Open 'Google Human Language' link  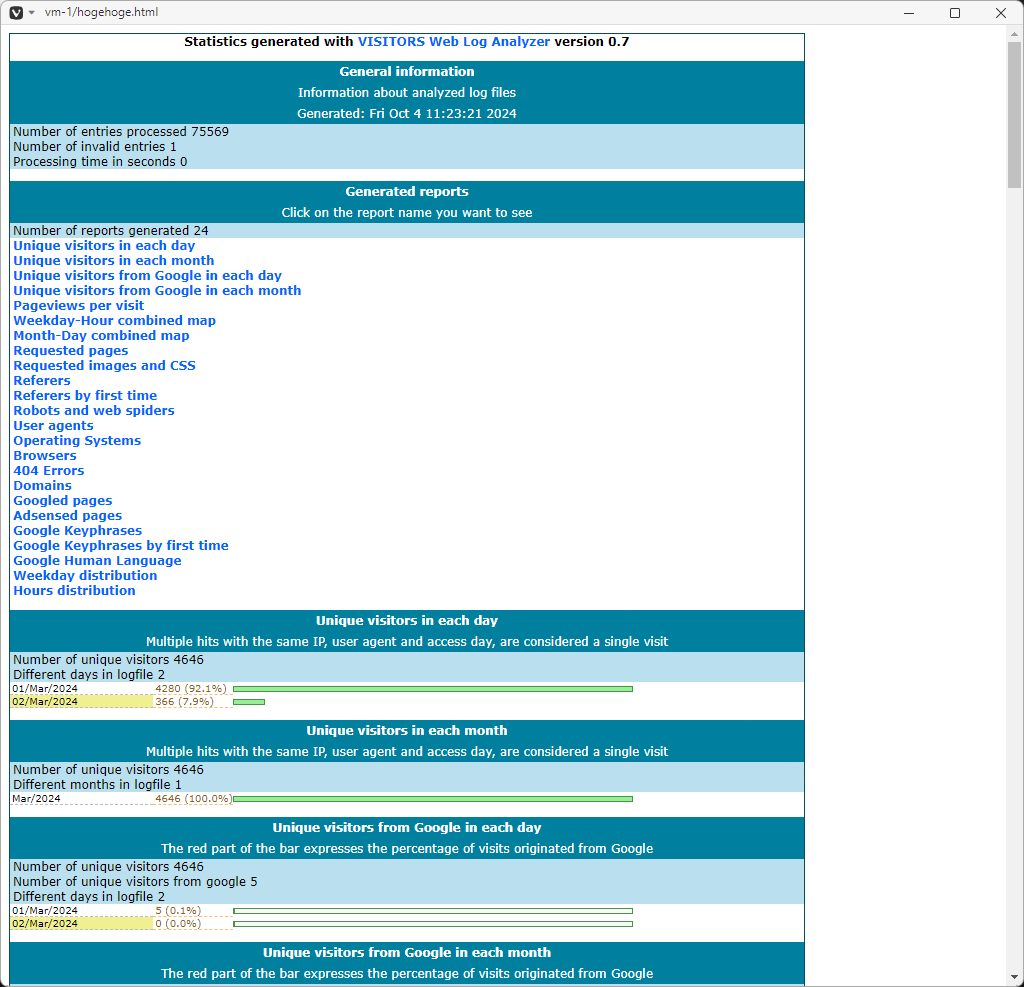[x=97, y=561]
